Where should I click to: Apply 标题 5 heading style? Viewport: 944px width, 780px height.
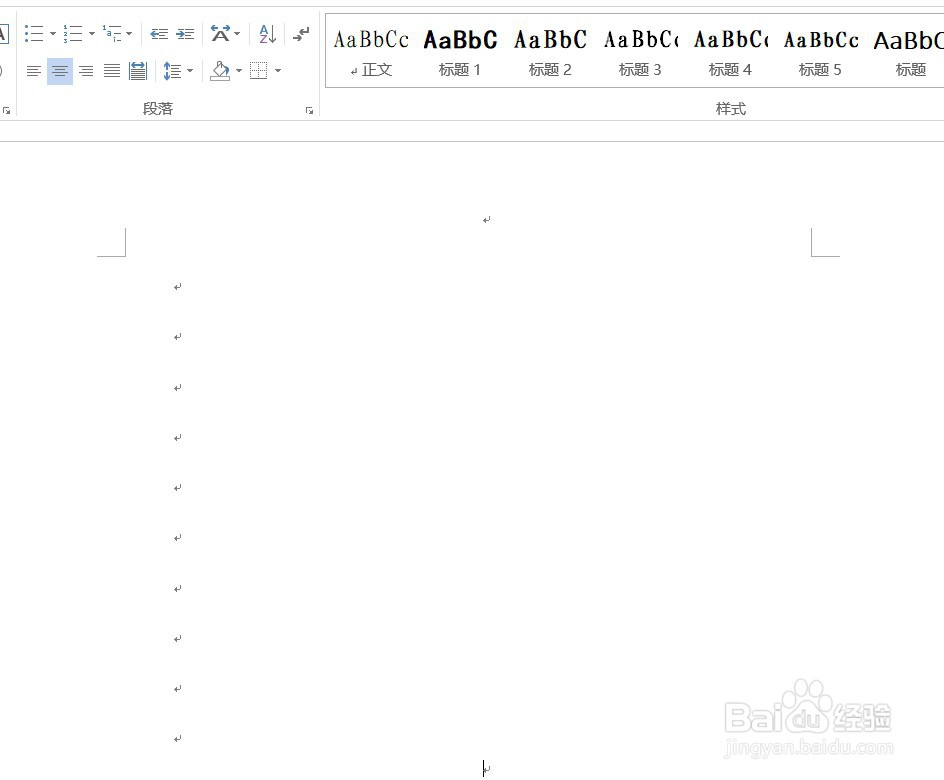[821, 53]
